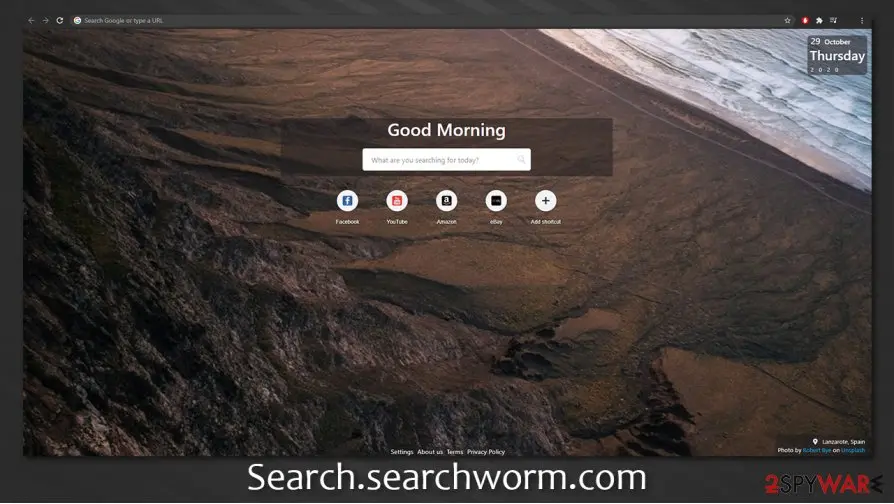
Task: Click the 'What are you searching for today?' box
Action: pos(446,160)
